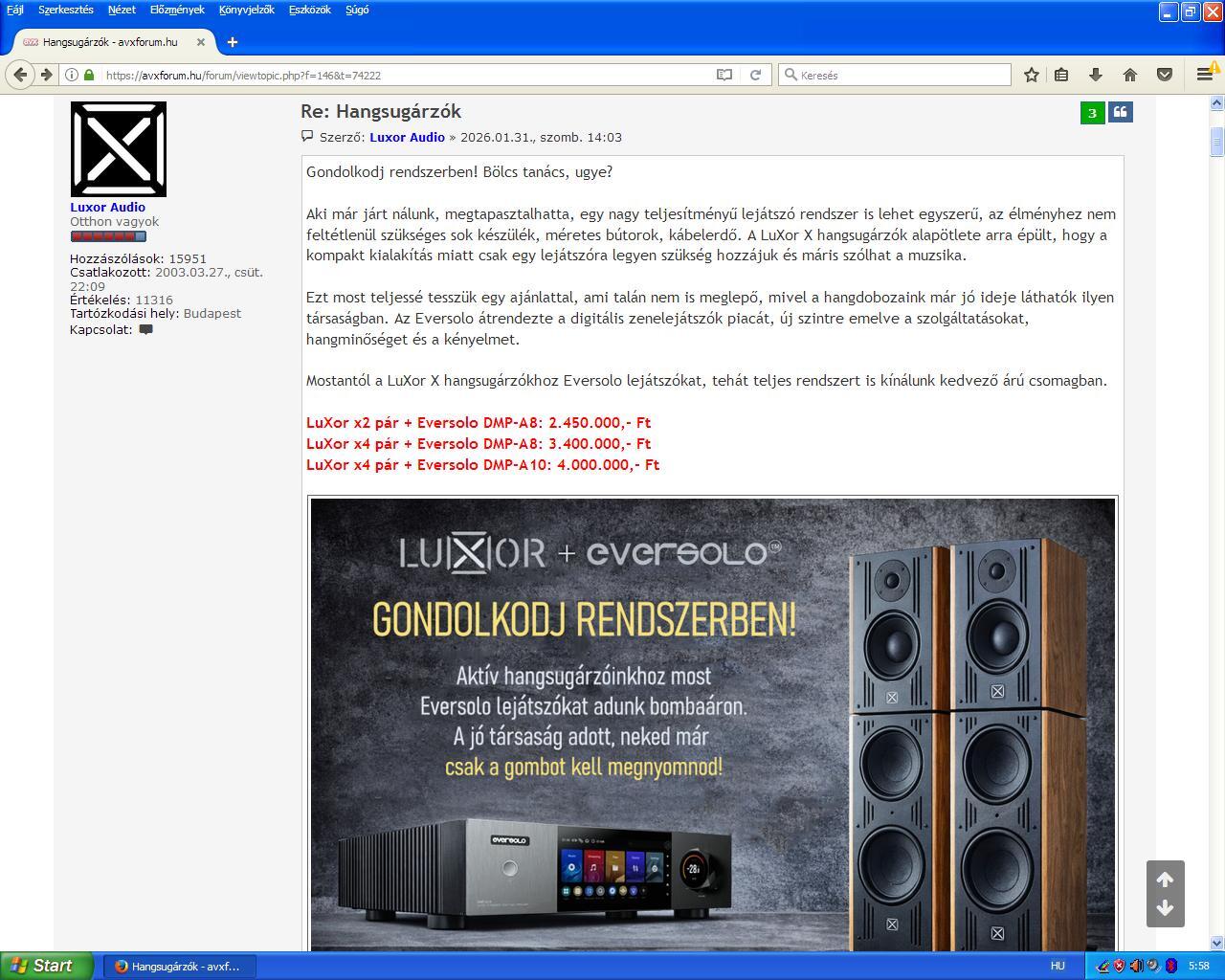Viewport: 1225px width, 980px height.
Task: Open the Firefox hamburger menu
Action: 1204,75
